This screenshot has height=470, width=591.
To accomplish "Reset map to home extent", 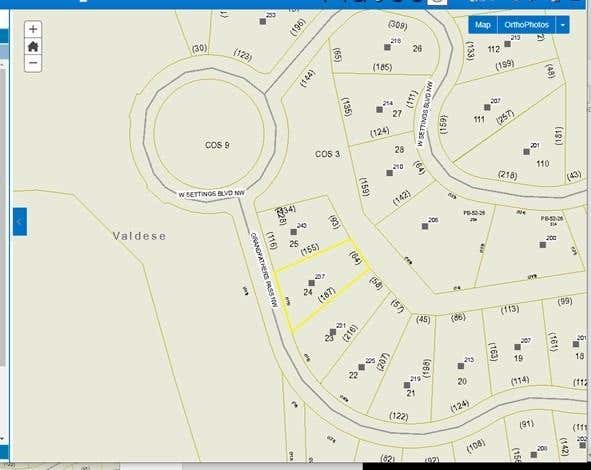I will [x=33, y=46].
